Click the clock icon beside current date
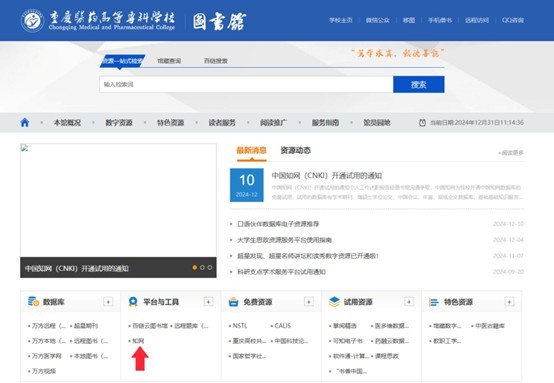The image size is (554, 383). click(x=422, y=123)
